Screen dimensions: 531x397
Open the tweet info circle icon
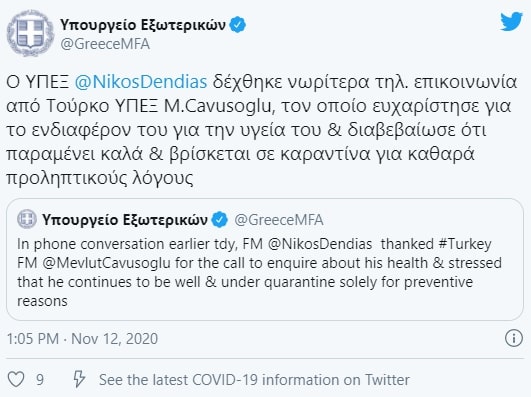514,338
